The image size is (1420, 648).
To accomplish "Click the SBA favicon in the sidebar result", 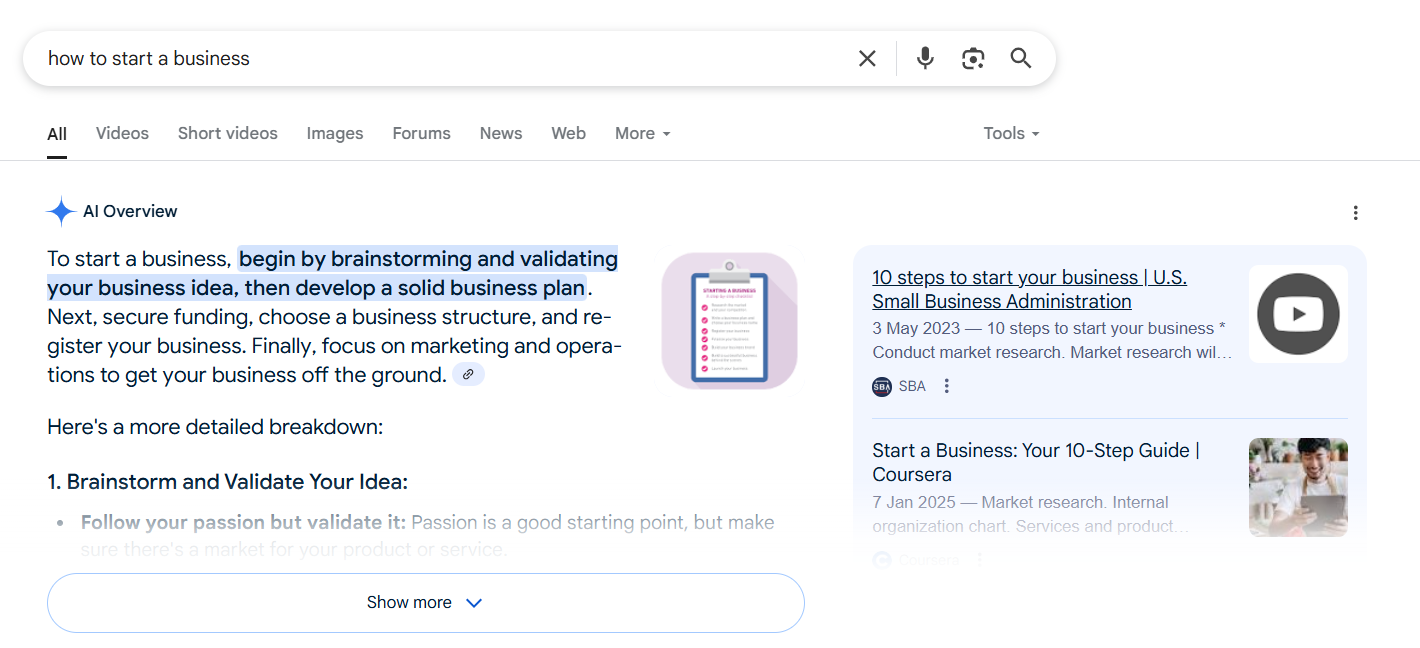I will pos(881,386).
